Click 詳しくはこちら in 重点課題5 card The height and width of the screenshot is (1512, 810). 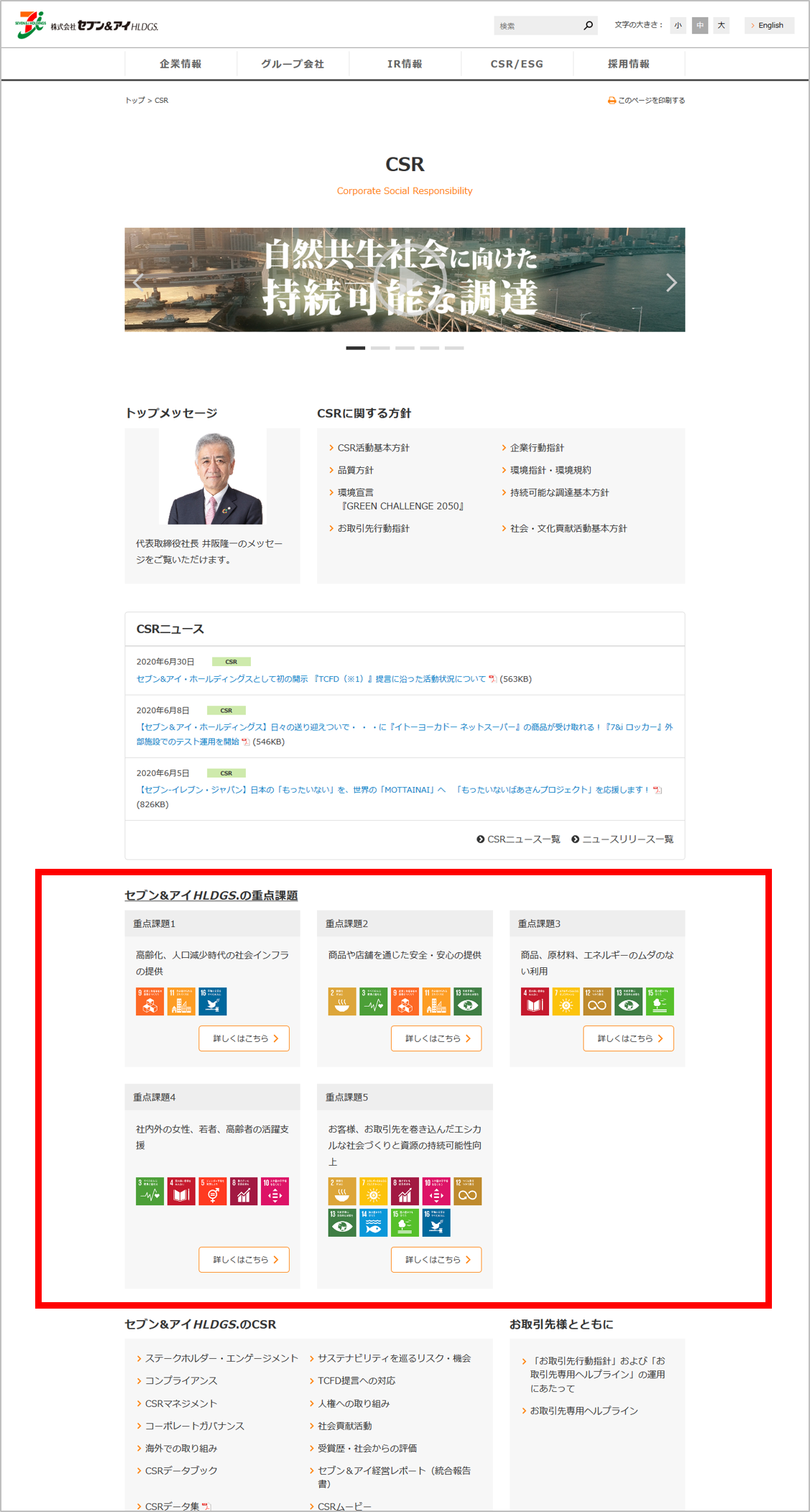tap(436, 1260)
